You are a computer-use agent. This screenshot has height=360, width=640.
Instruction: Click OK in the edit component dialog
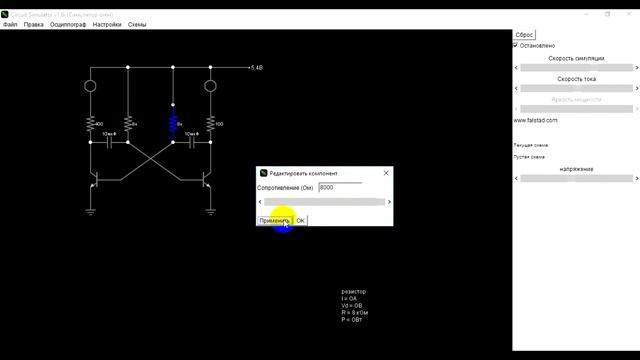300,221
